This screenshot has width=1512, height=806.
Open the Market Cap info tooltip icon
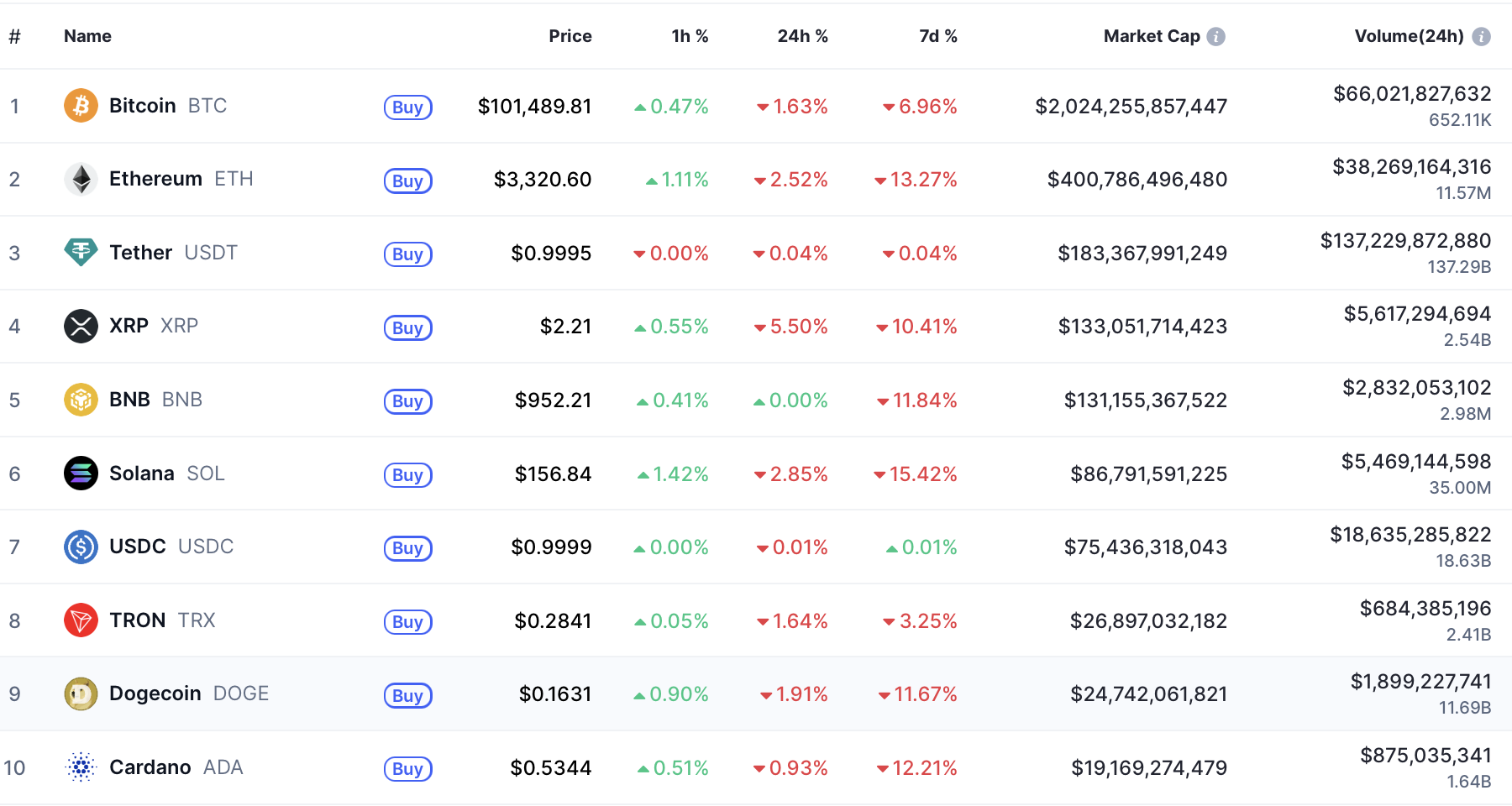click(1215, 36)
